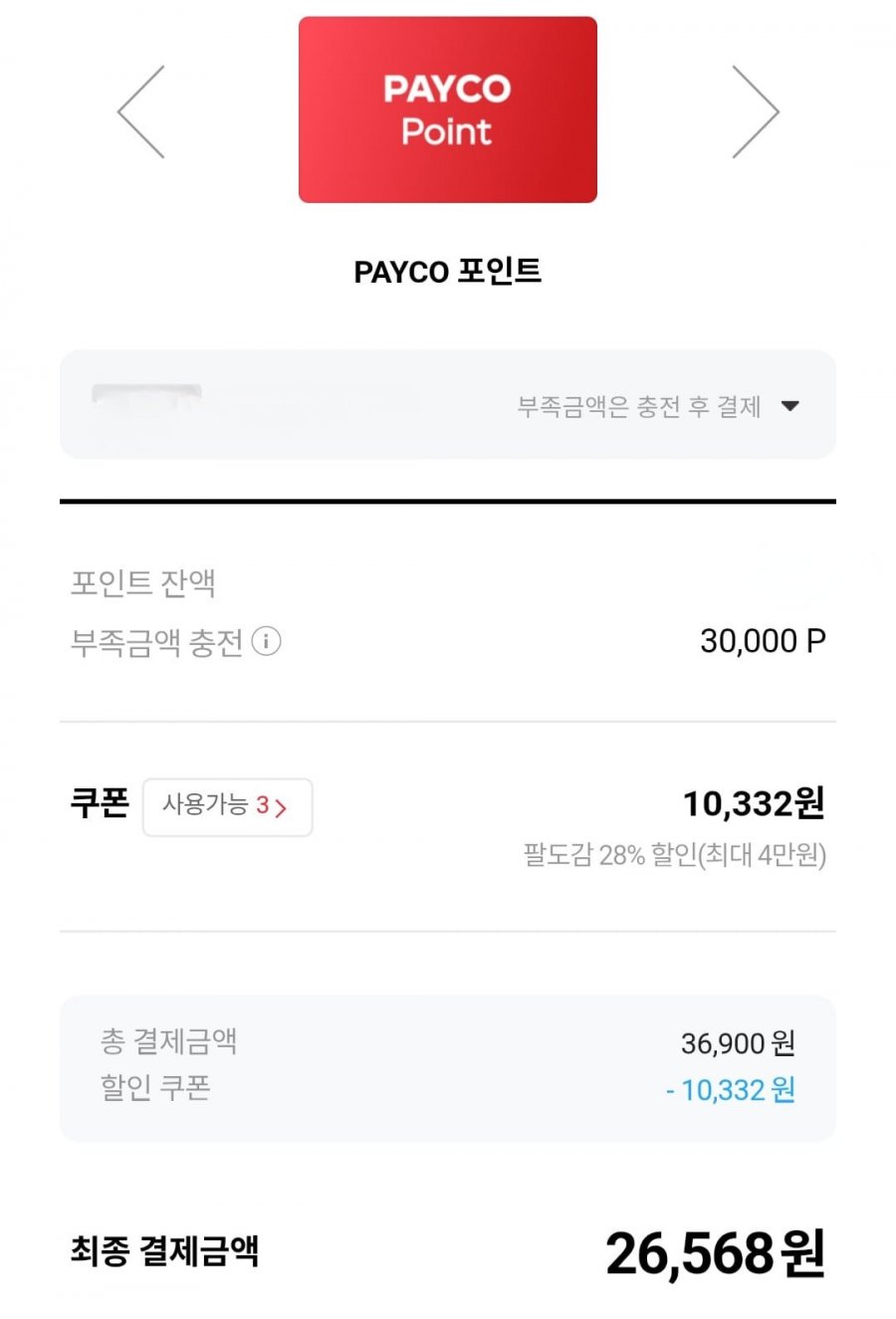Open the 사용가능 3 coupon list
The height and width of the screenshot is (1319, 896).
coord(227,806)
